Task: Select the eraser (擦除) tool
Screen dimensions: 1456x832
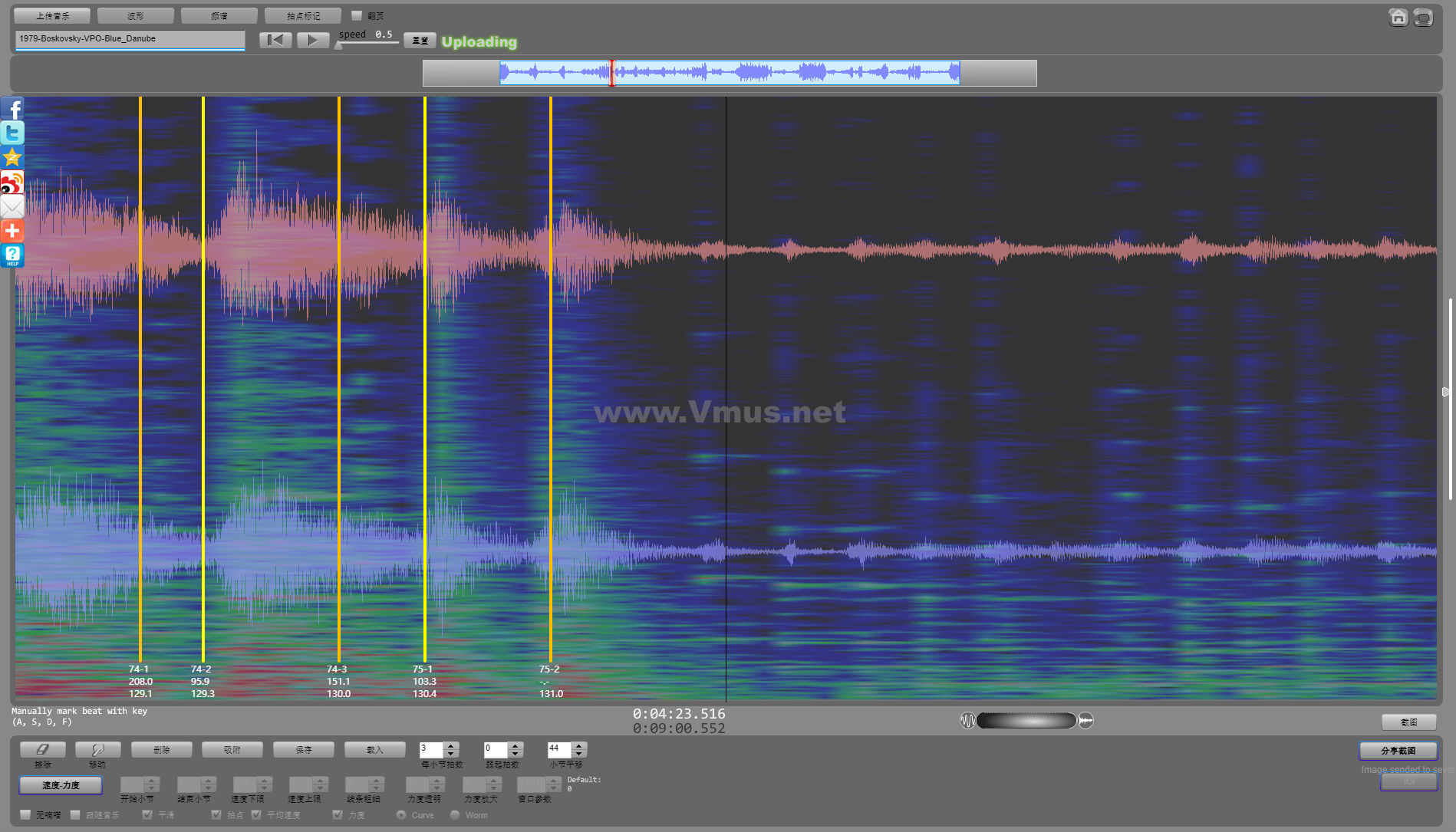Action: pos(42,749)
